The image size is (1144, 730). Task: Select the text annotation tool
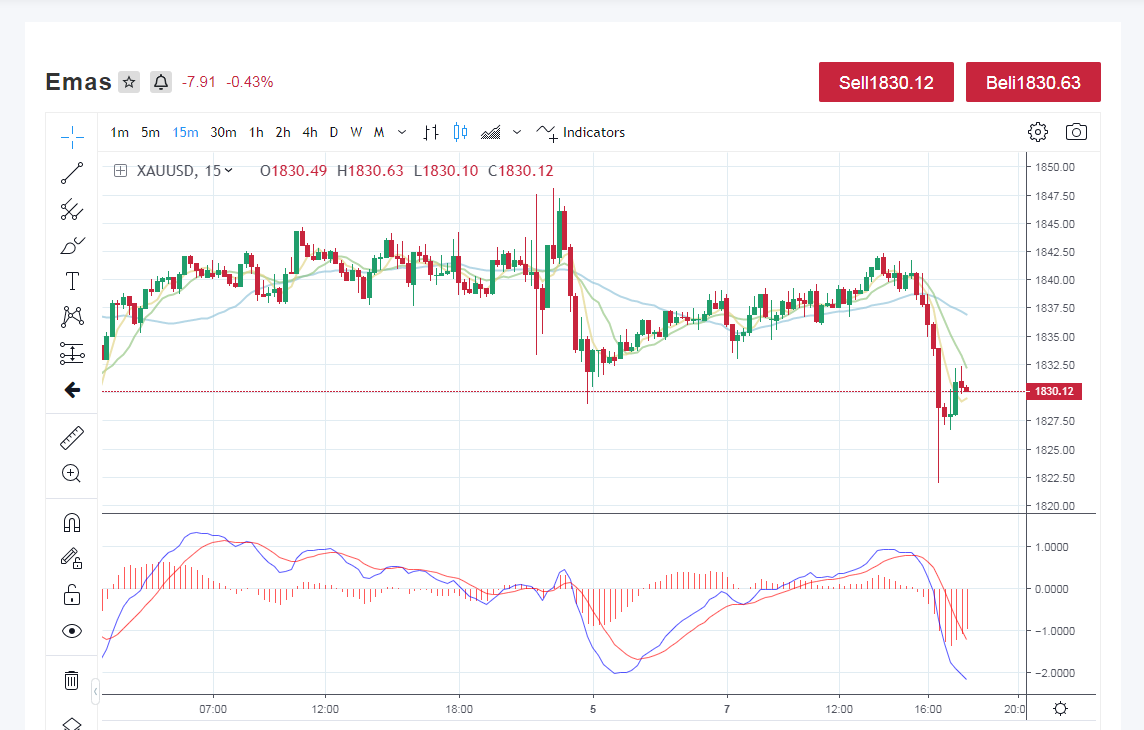coord(72,281)
